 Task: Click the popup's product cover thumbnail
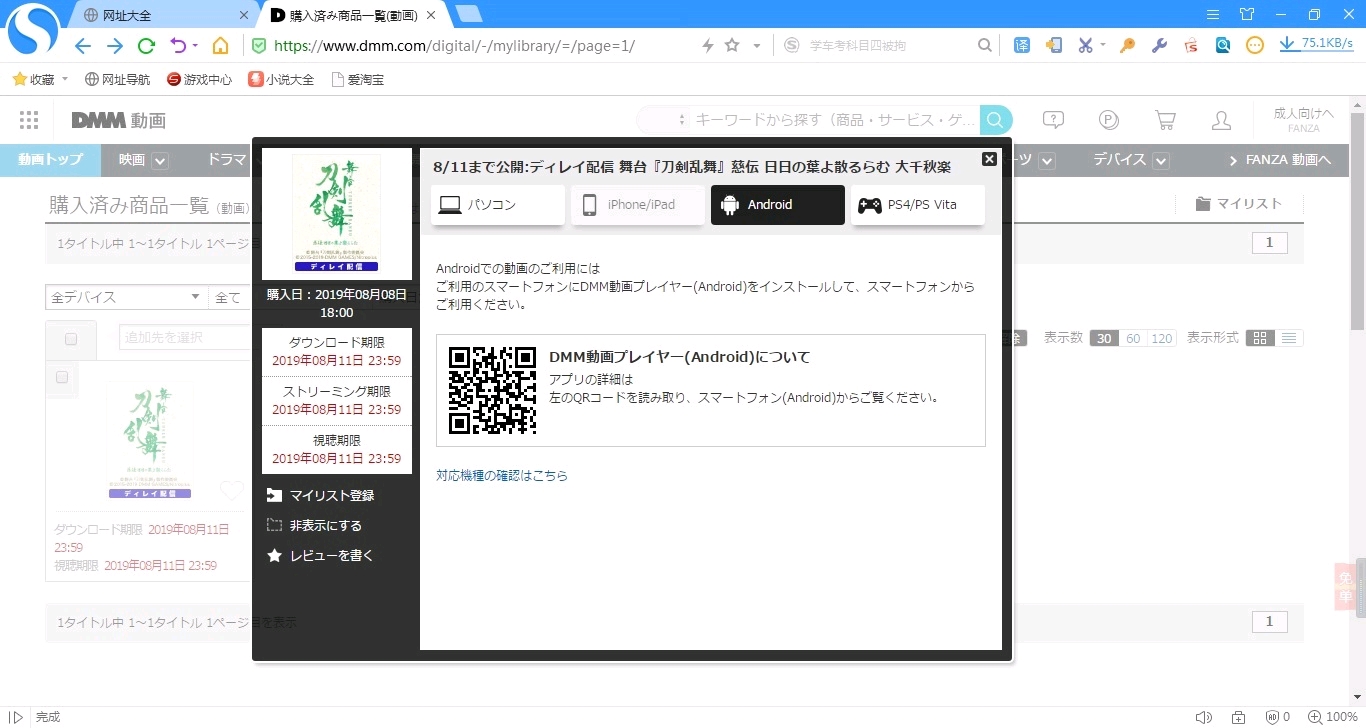[337, 214]
